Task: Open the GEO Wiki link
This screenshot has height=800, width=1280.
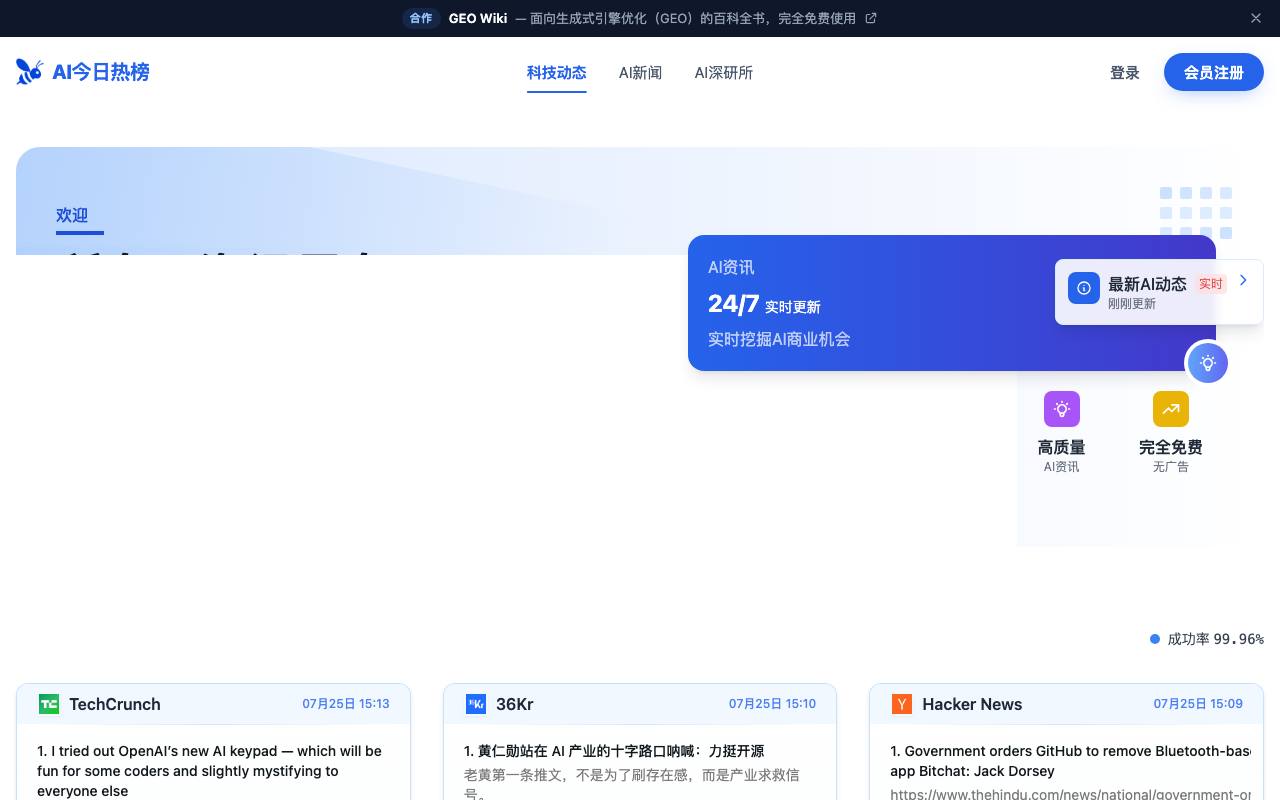Action: pos(478,18)
